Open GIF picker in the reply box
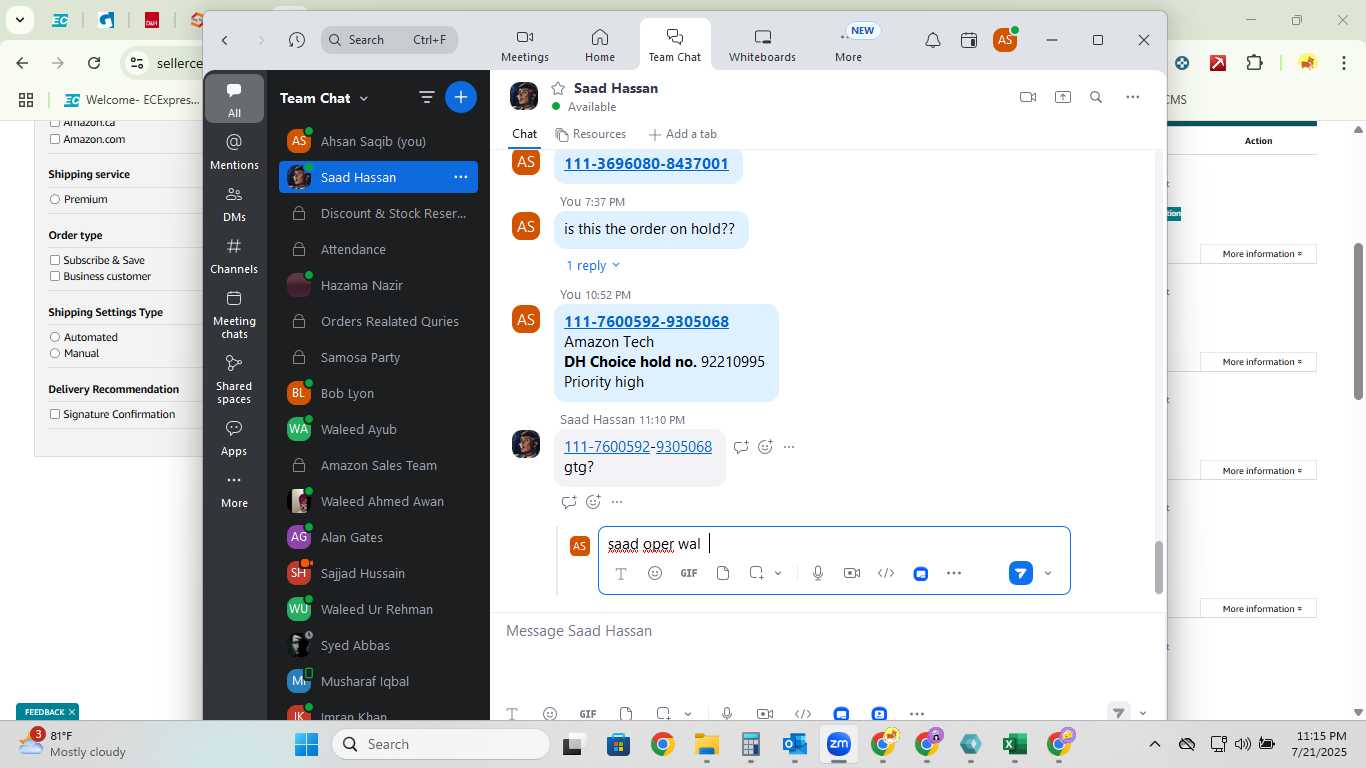Viewport: 1366px width, 768px height. click(x=689, y=573)
